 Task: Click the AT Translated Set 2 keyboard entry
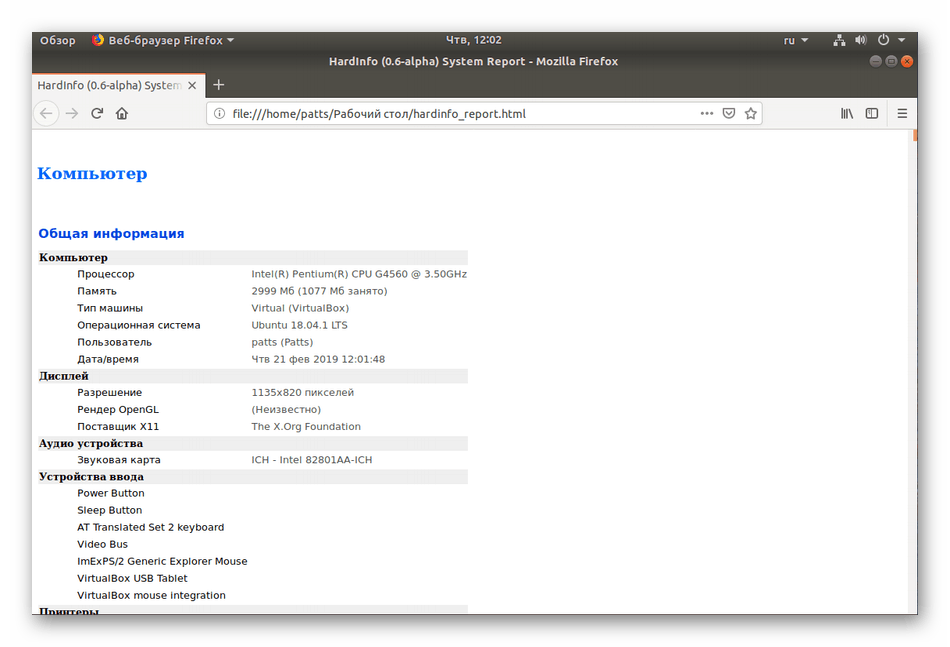click(150, 526)
